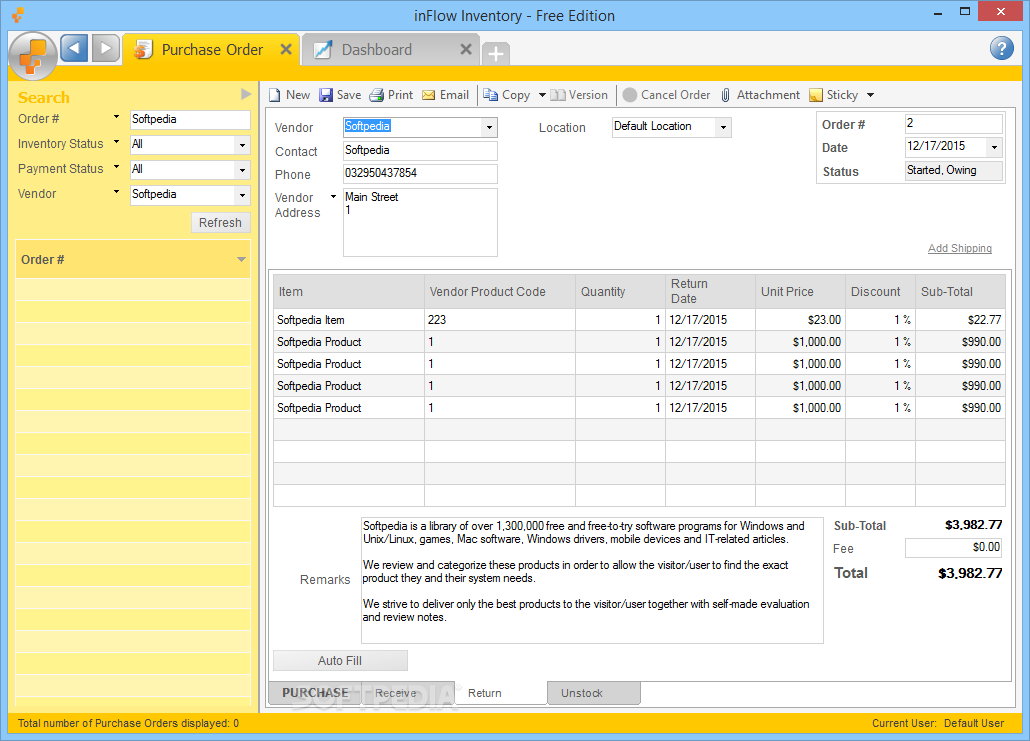This screenshot has width=1030, height=741.
Task: Click the $23.00 unit price cell
Action: [x=800, y=320]
